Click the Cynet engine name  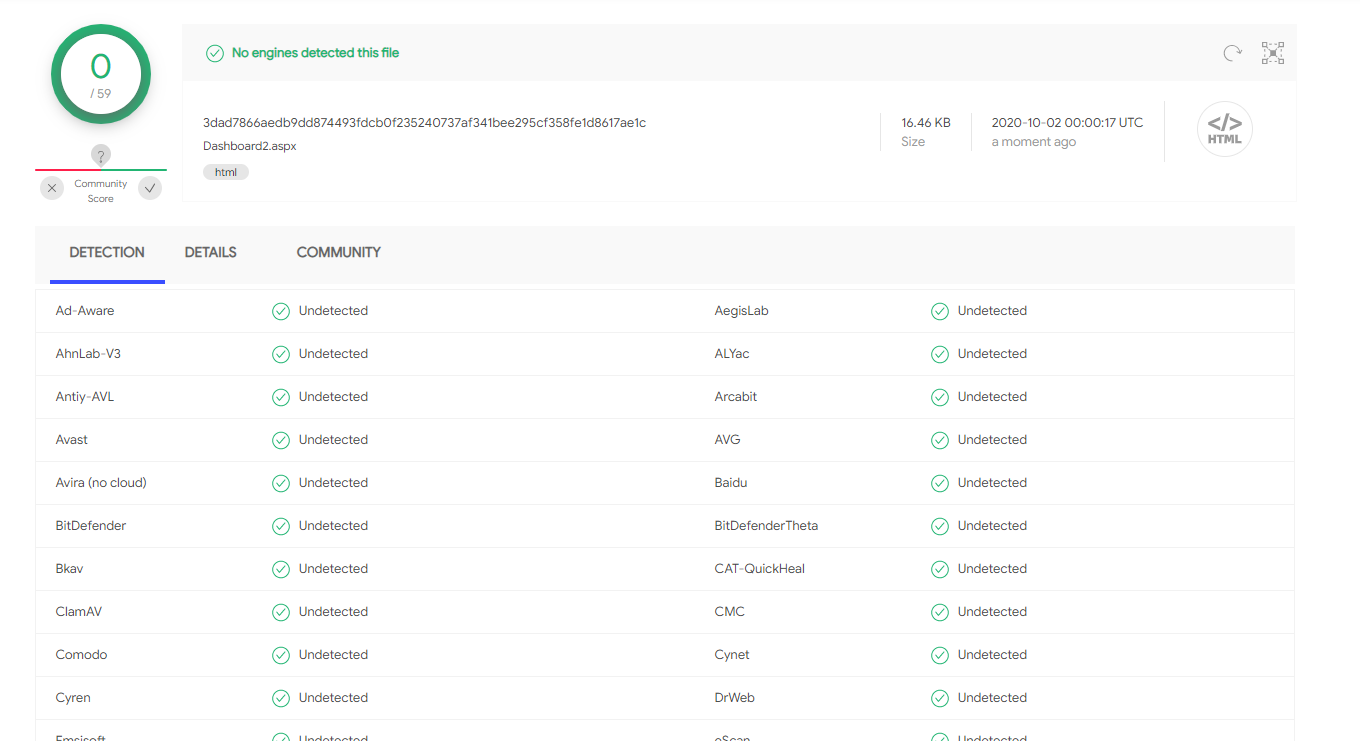point(733,655)
